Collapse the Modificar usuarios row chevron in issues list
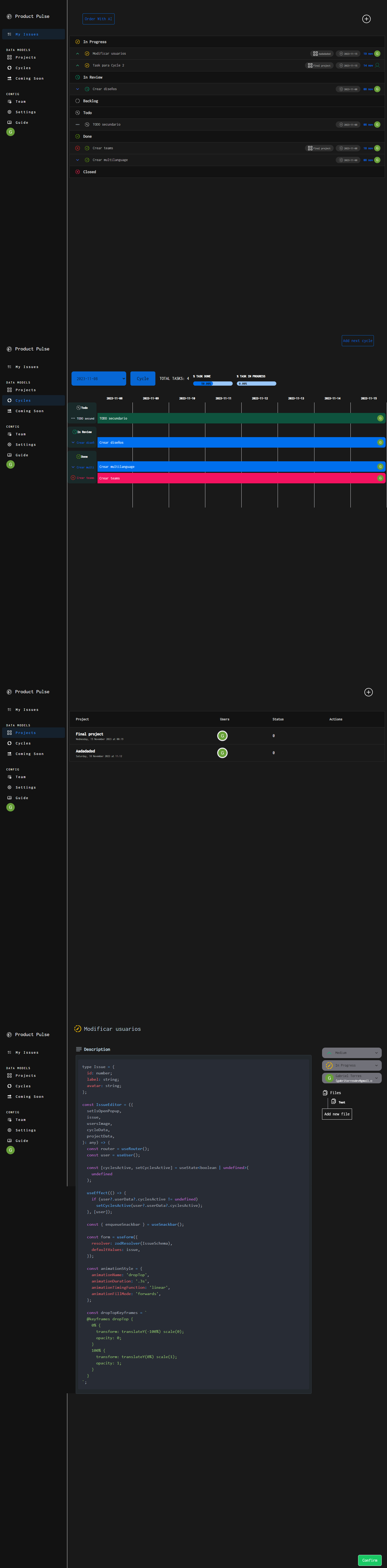The image size is (387, 1568). click(x=77, y=54)
